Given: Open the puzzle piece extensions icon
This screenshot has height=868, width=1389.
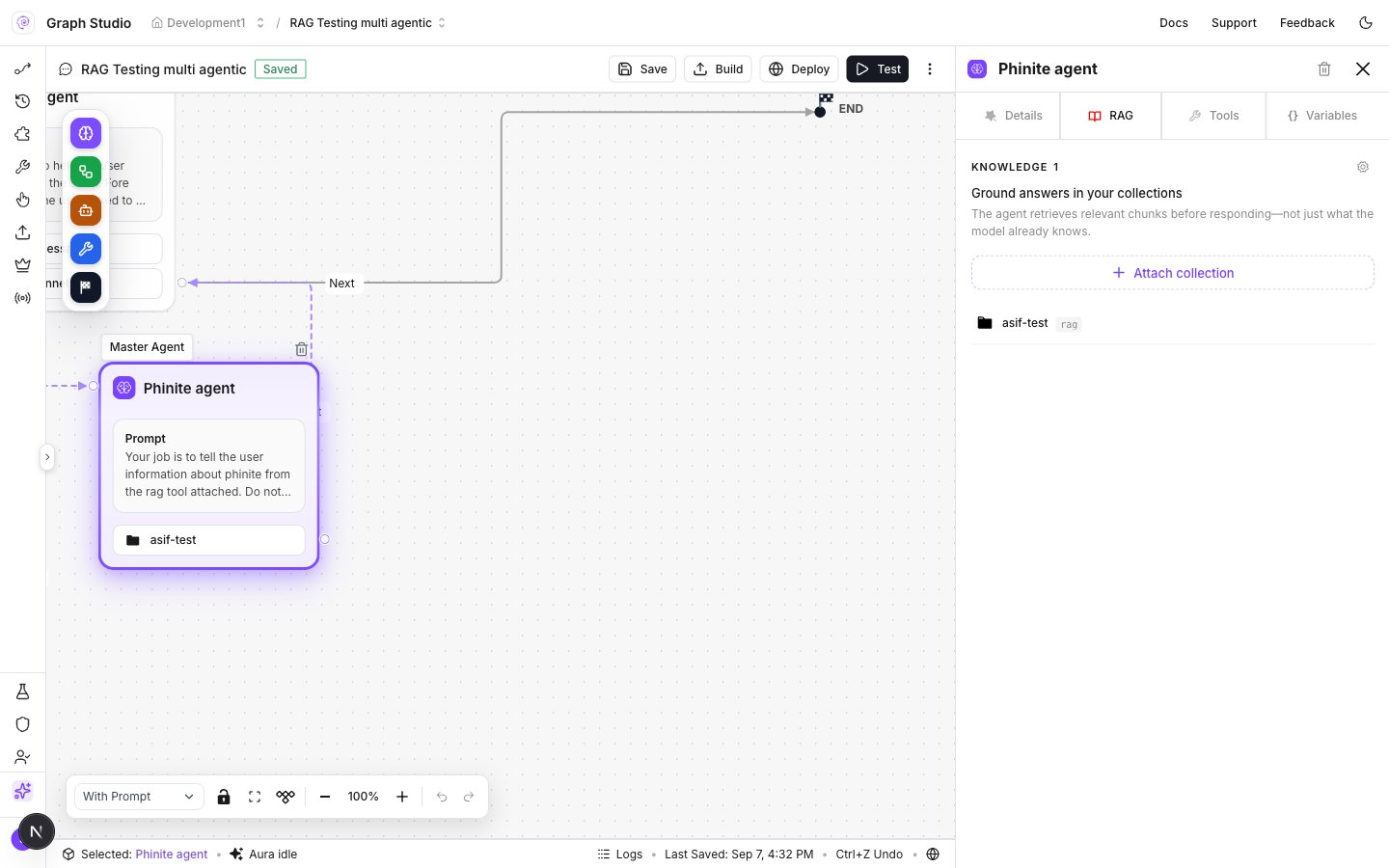Looking at the screenshot, I should [23, 134].
